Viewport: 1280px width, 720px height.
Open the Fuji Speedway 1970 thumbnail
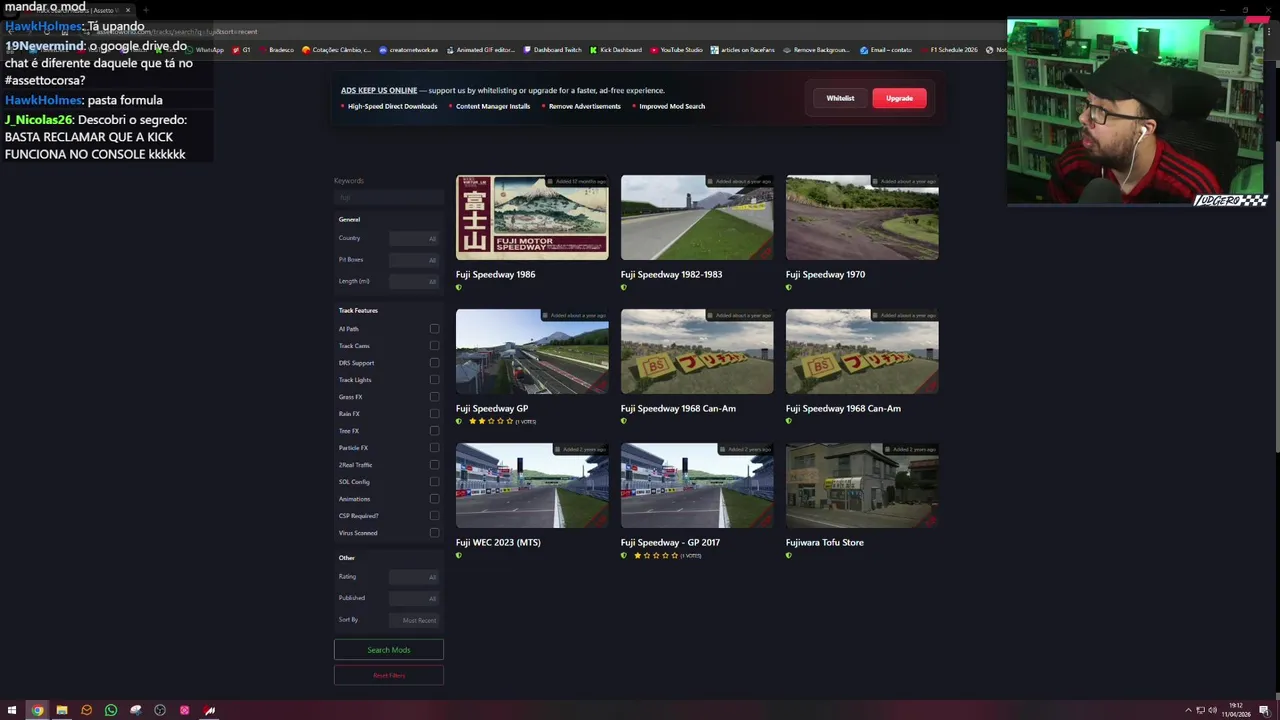[x=862, y=218]
